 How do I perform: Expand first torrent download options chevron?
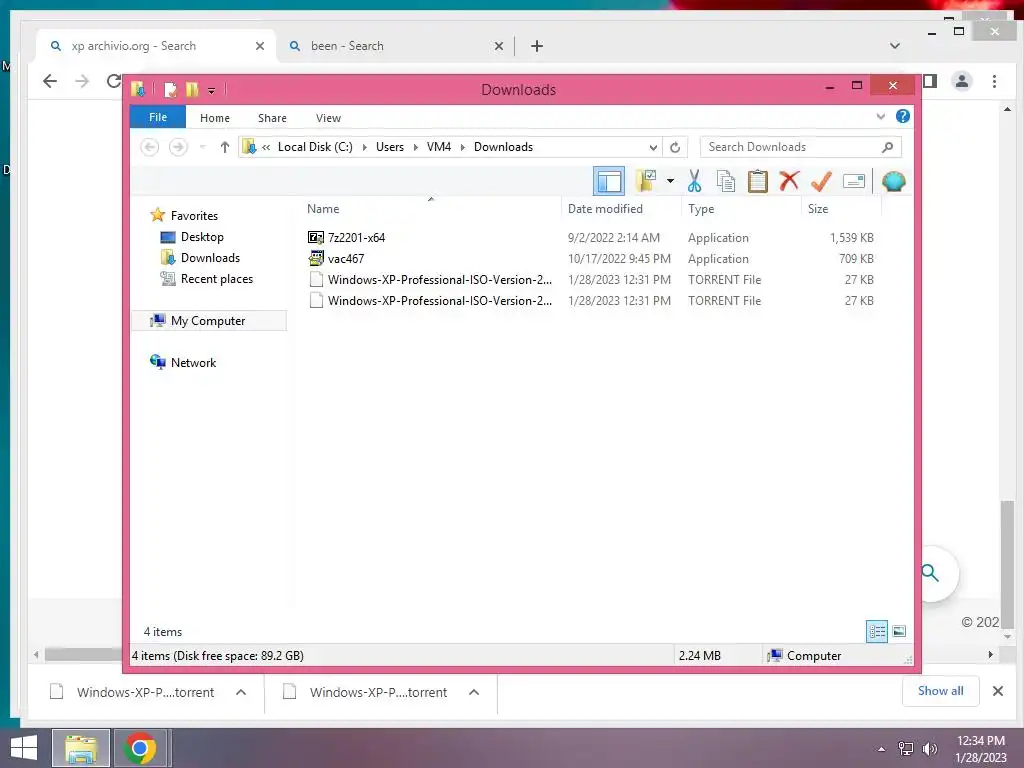(x=241, y=692)
